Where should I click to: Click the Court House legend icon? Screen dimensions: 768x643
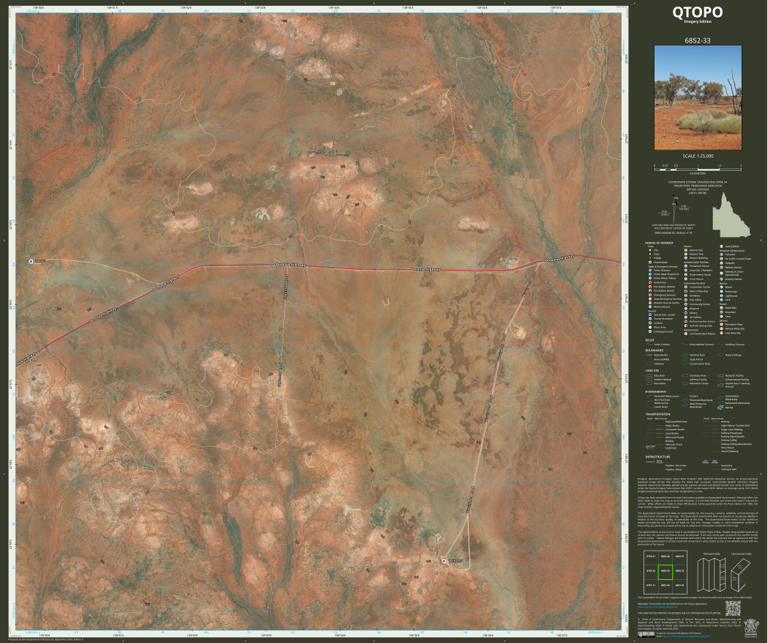(x=686, y=279)
